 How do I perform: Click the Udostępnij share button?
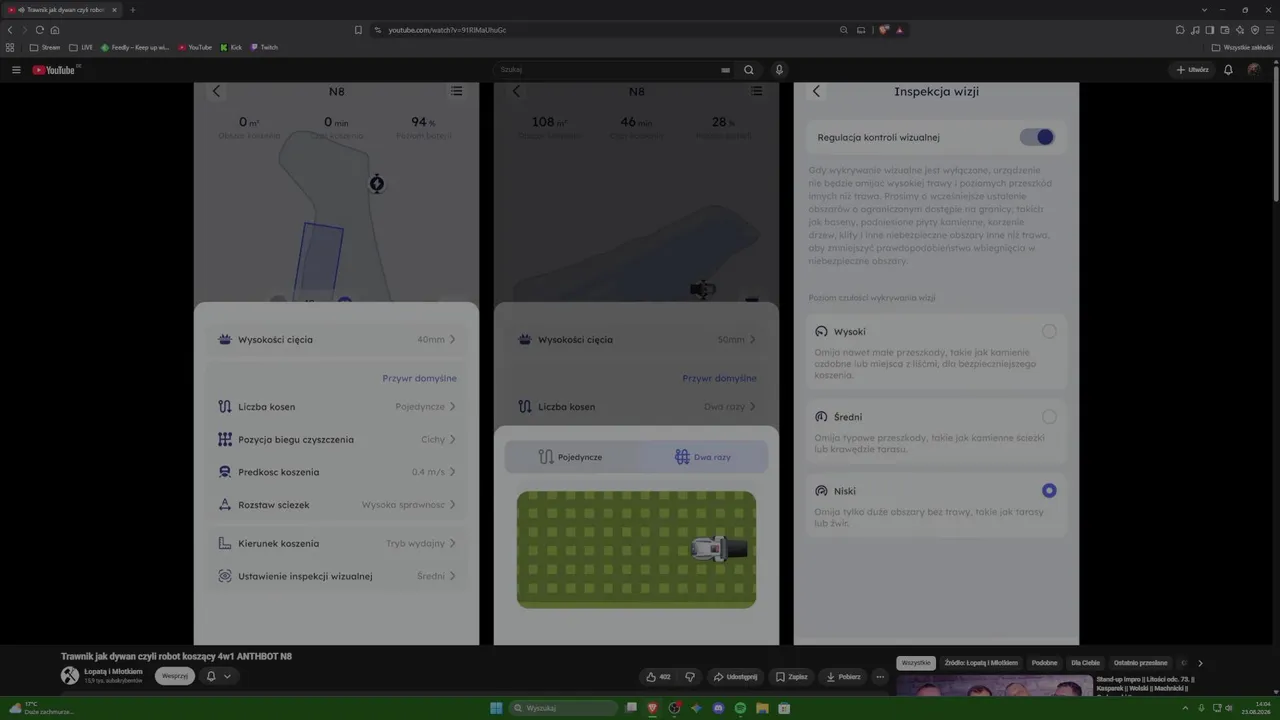click(735, 677)
